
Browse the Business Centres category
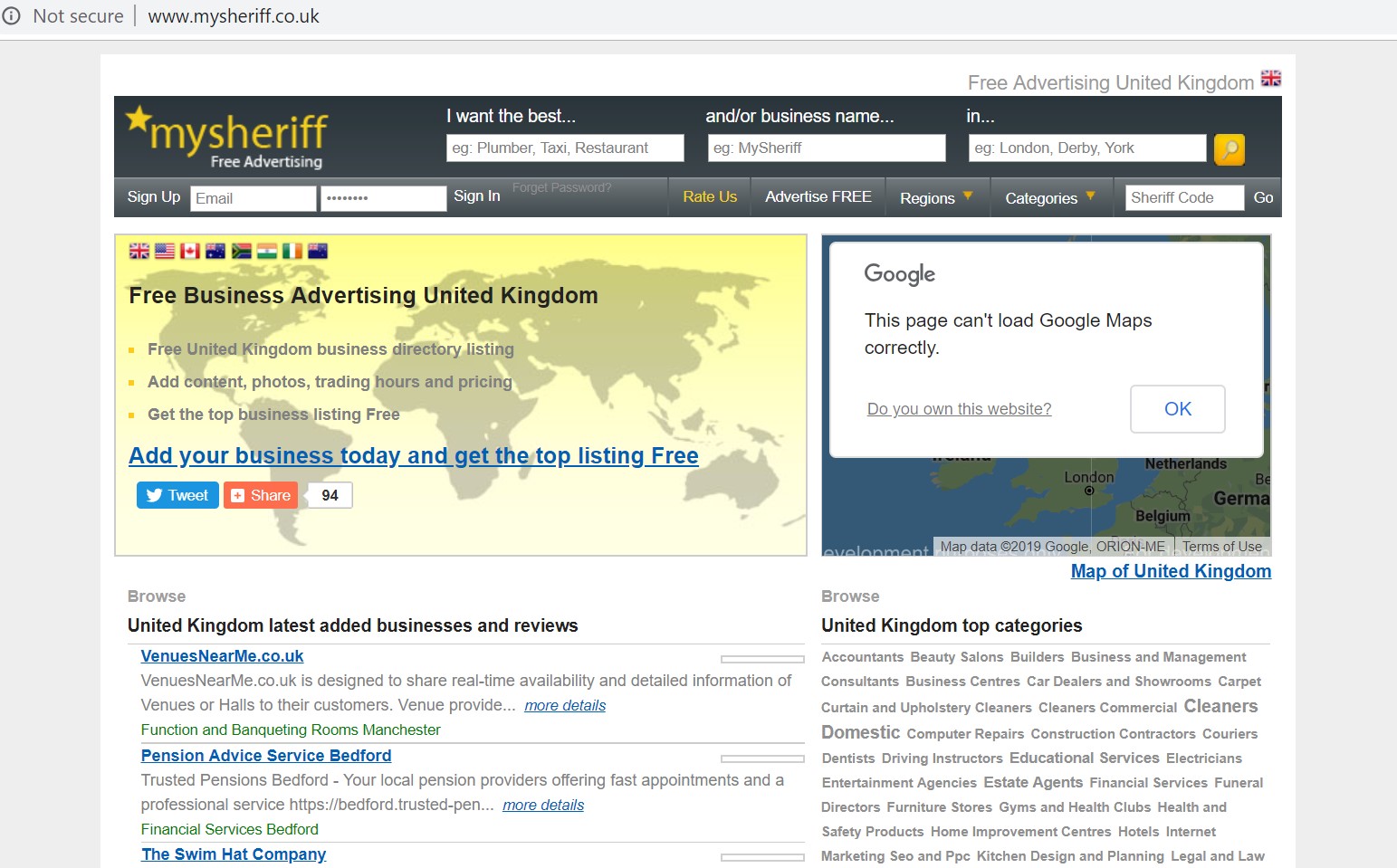pyautogui.click(x=962, y=682)
